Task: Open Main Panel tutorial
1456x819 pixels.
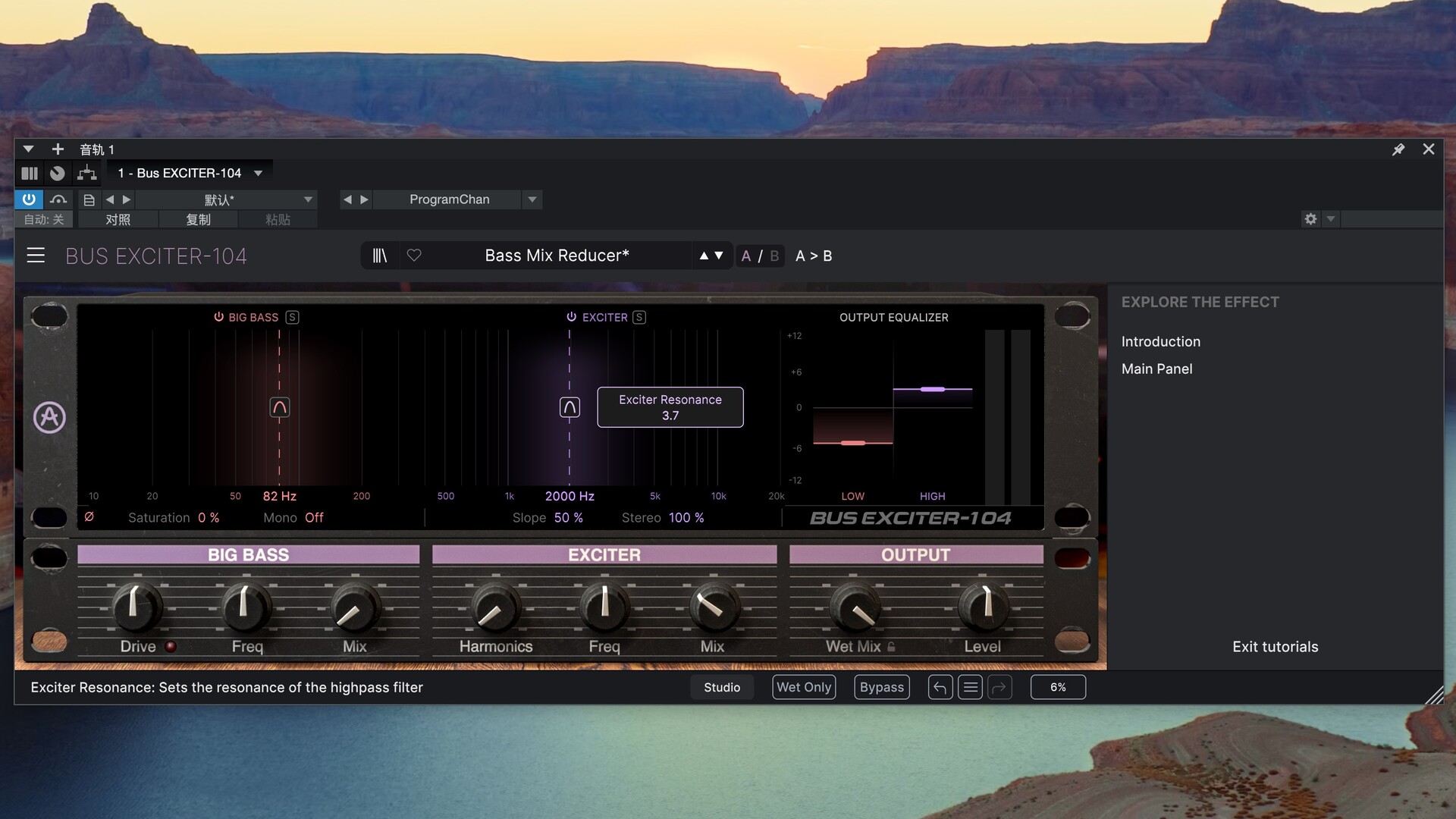Action: (x=1157, y=369)
